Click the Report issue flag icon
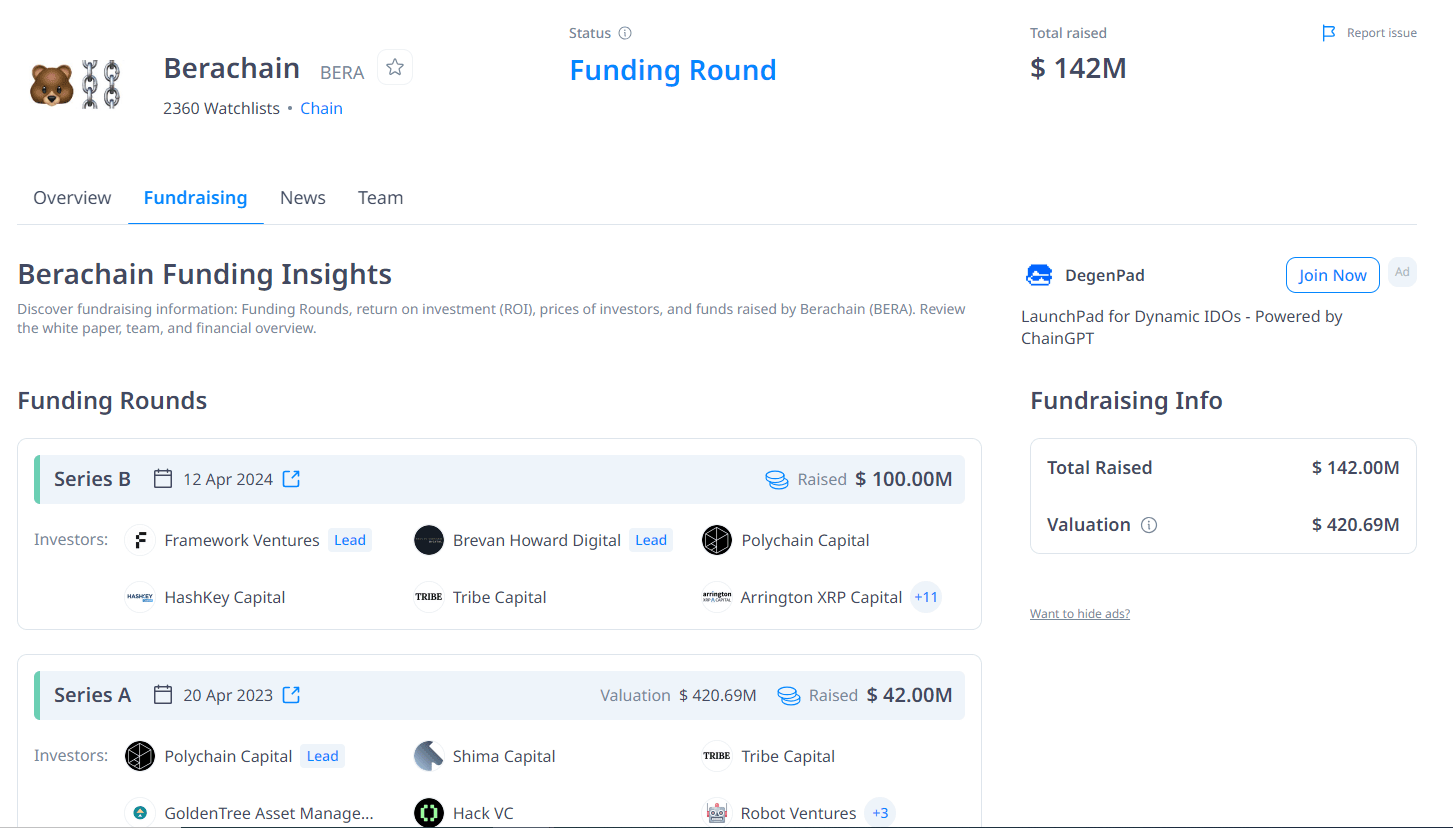Screen dimensions: 1453x828 [1329, 33]
